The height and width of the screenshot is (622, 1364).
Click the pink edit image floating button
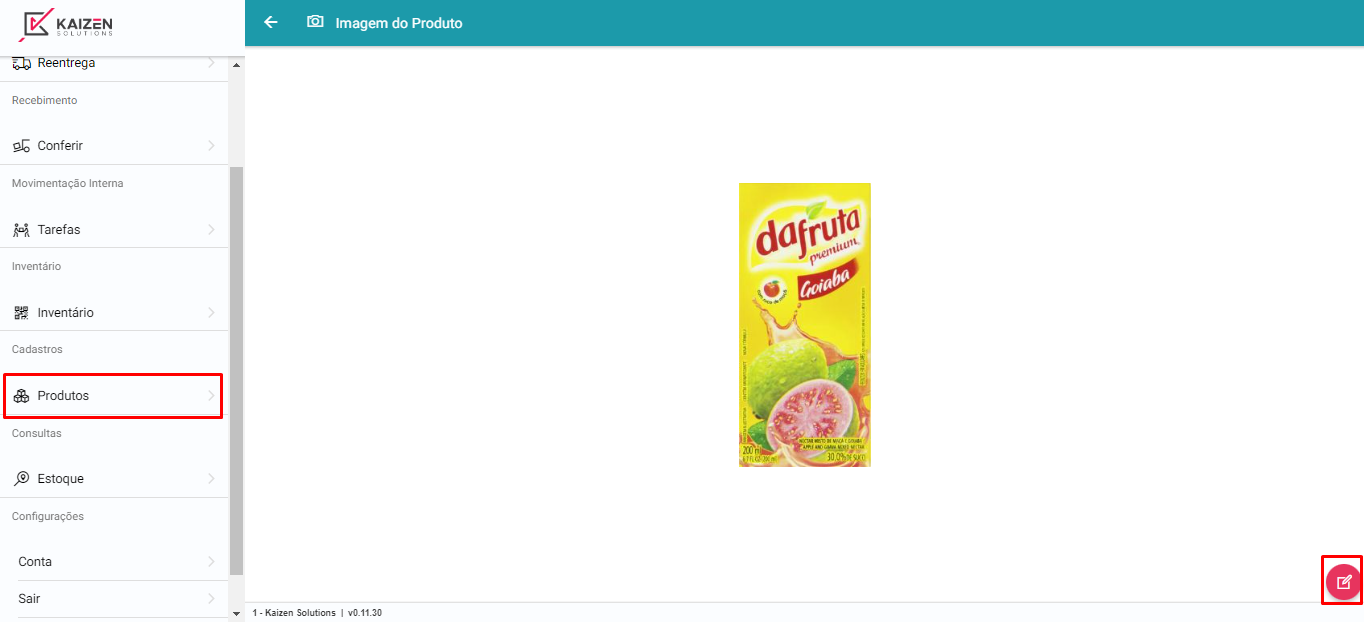pos(1343,581)
